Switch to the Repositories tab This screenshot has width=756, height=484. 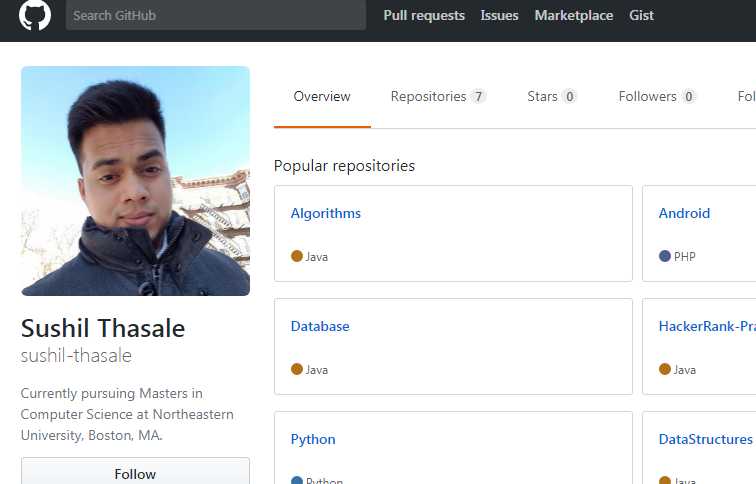438,97
